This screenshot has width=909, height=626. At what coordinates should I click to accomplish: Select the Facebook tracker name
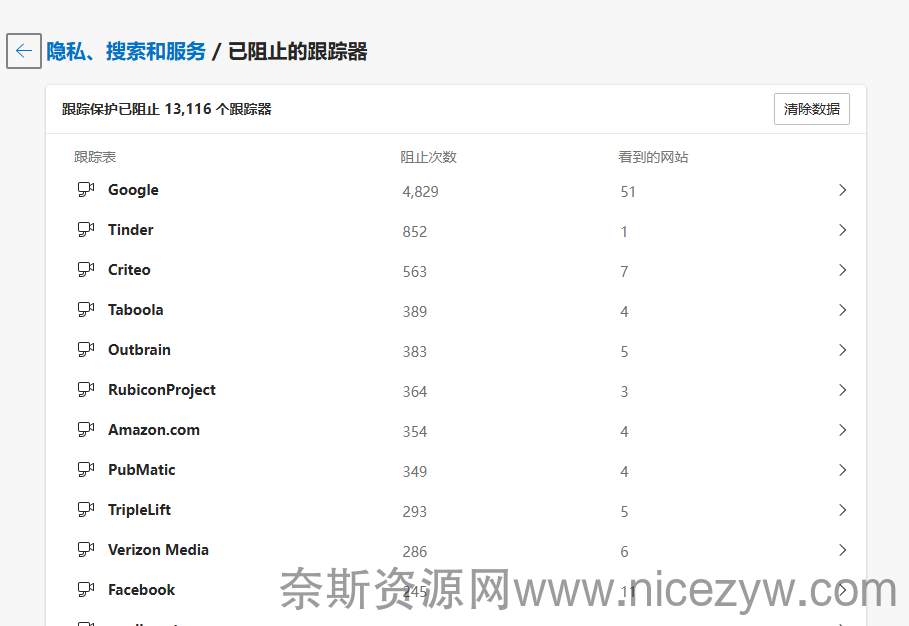(x=141, y=590)
